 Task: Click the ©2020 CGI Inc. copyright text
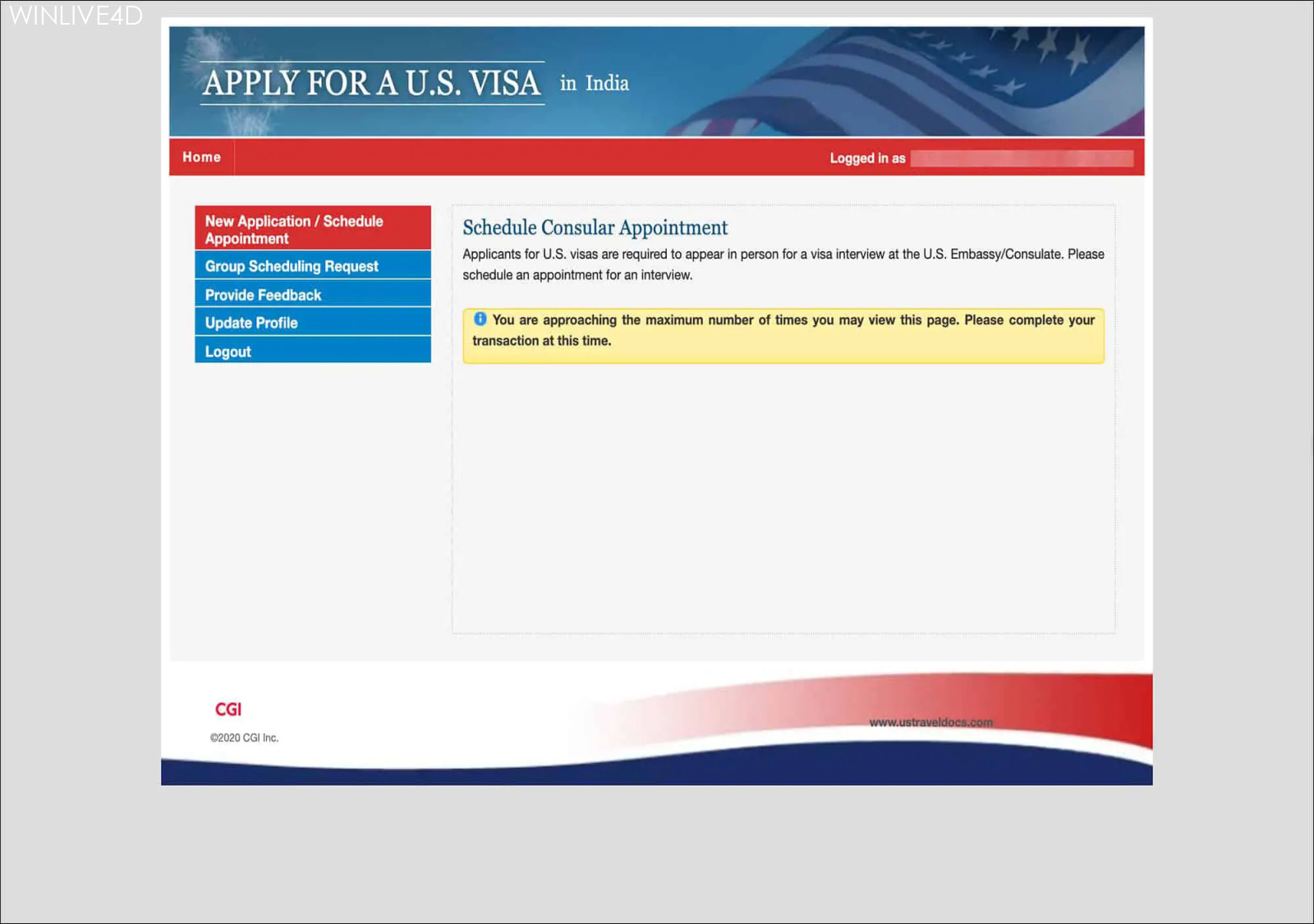tap(244, 738)
